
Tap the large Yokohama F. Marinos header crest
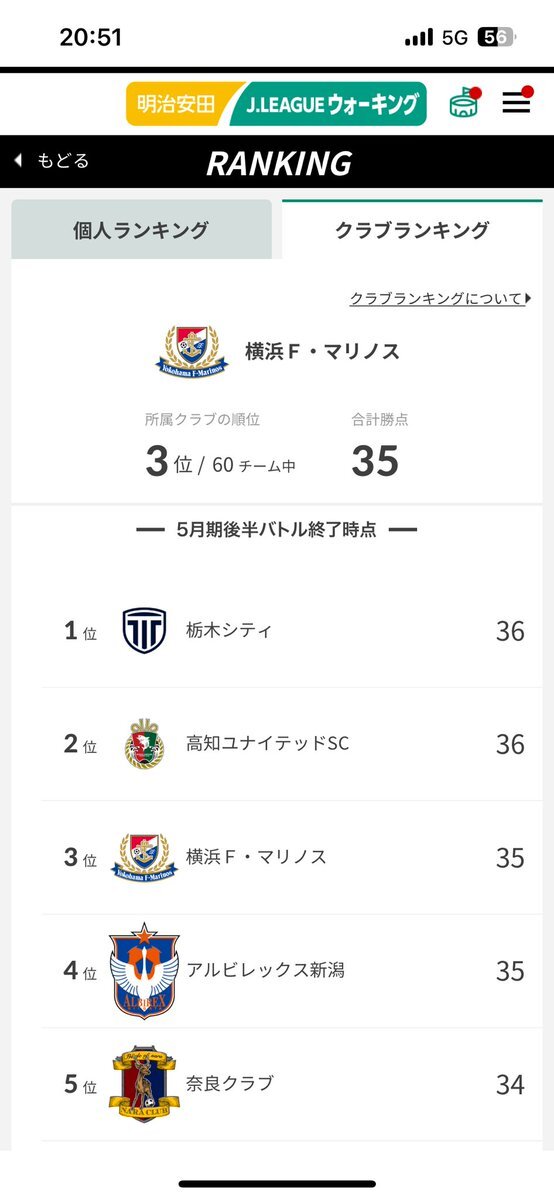pyautogui.click(x=192, y=351)
